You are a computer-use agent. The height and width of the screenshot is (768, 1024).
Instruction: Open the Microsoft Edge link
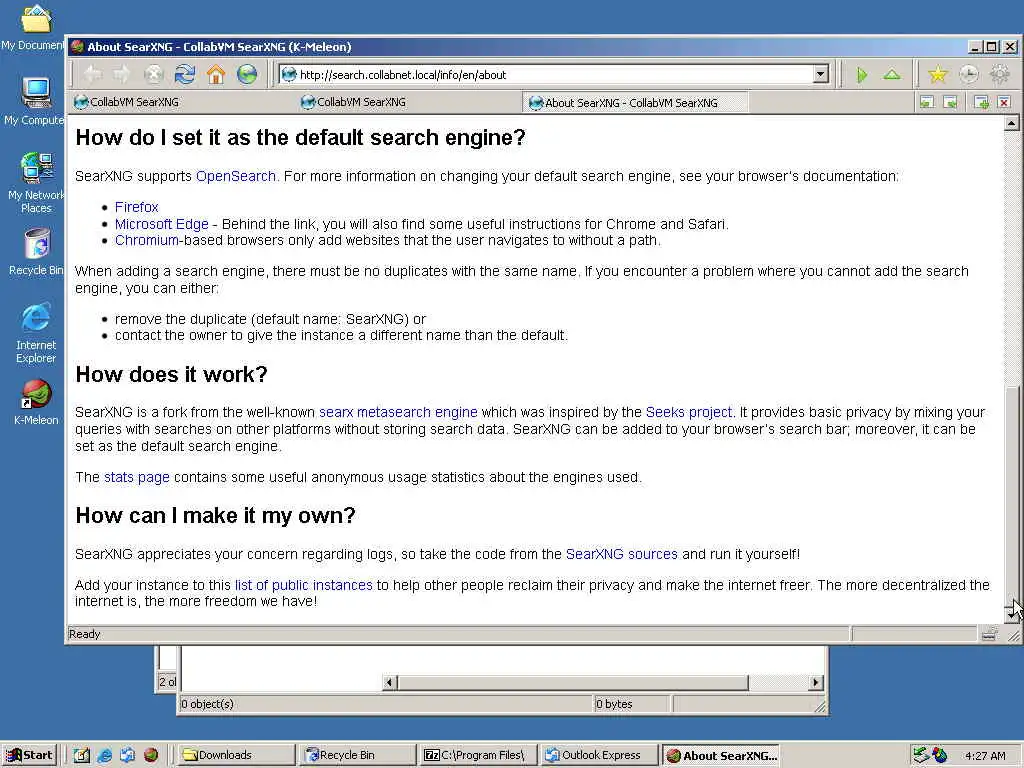coord(161,224)
